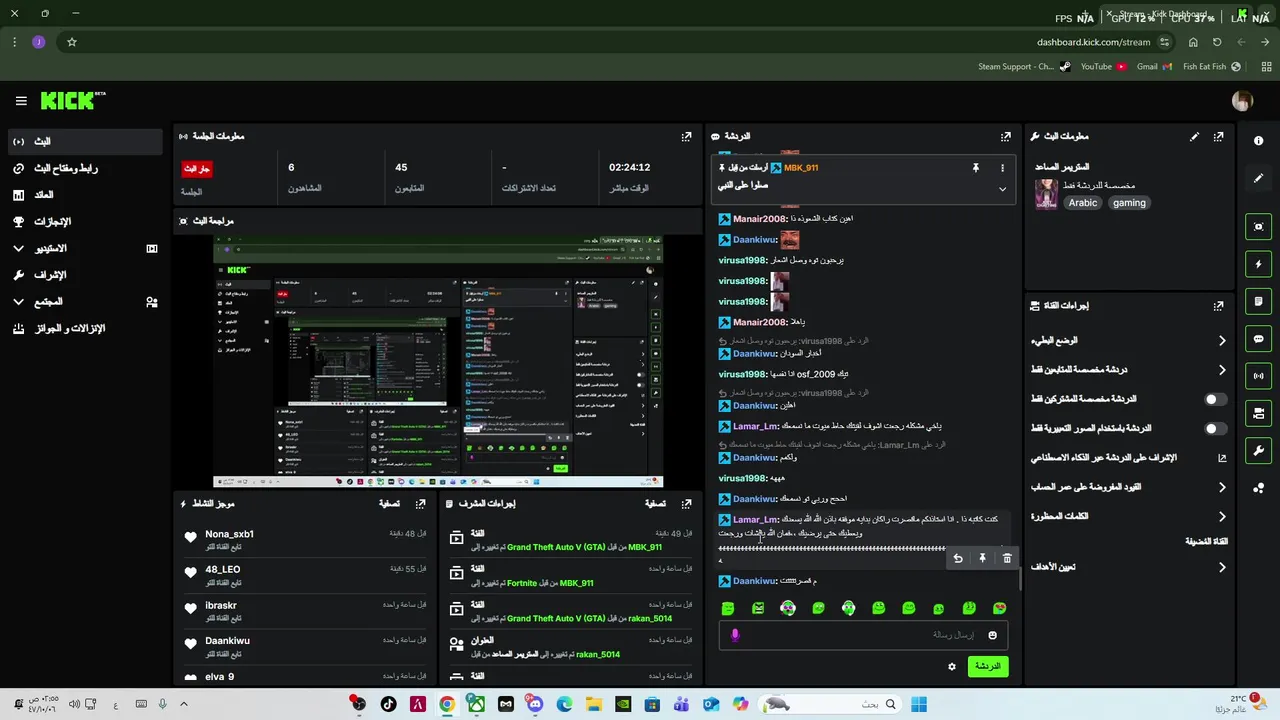Screen dimensions: 1280x720
Task: Click the gaming tag chip
Action: coord(1129,203)
